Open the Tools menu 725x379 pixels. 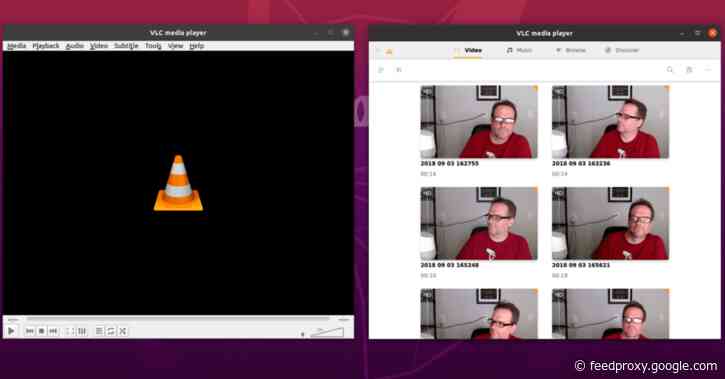tap(153, 46)
